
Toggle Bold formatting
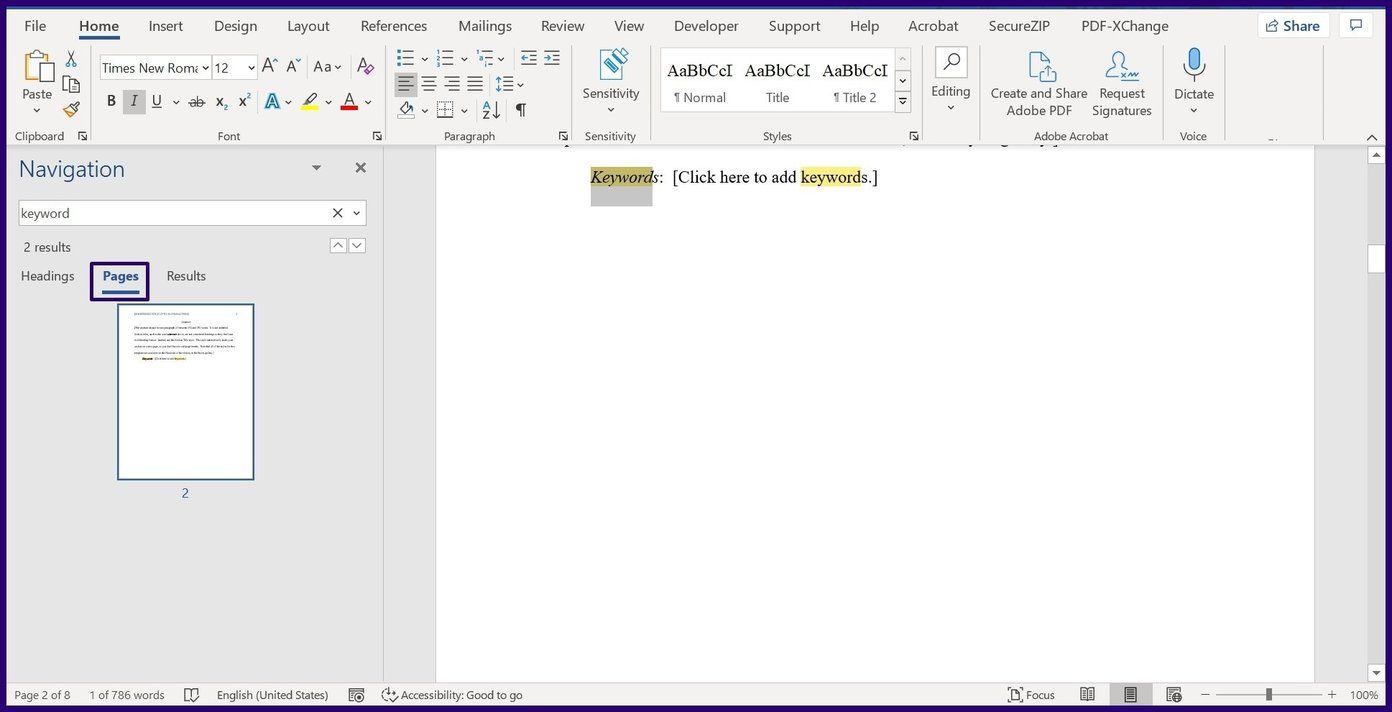point(111,102)
